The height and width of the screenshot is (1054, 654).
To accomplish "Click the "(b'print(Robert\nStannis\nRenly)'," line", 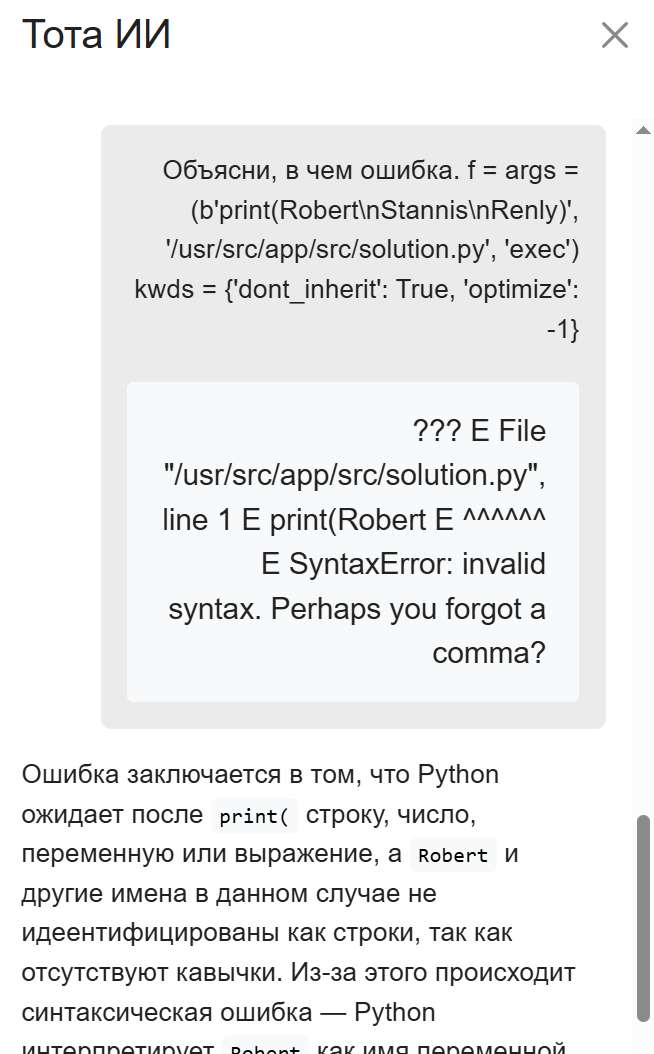I will 384,210.
